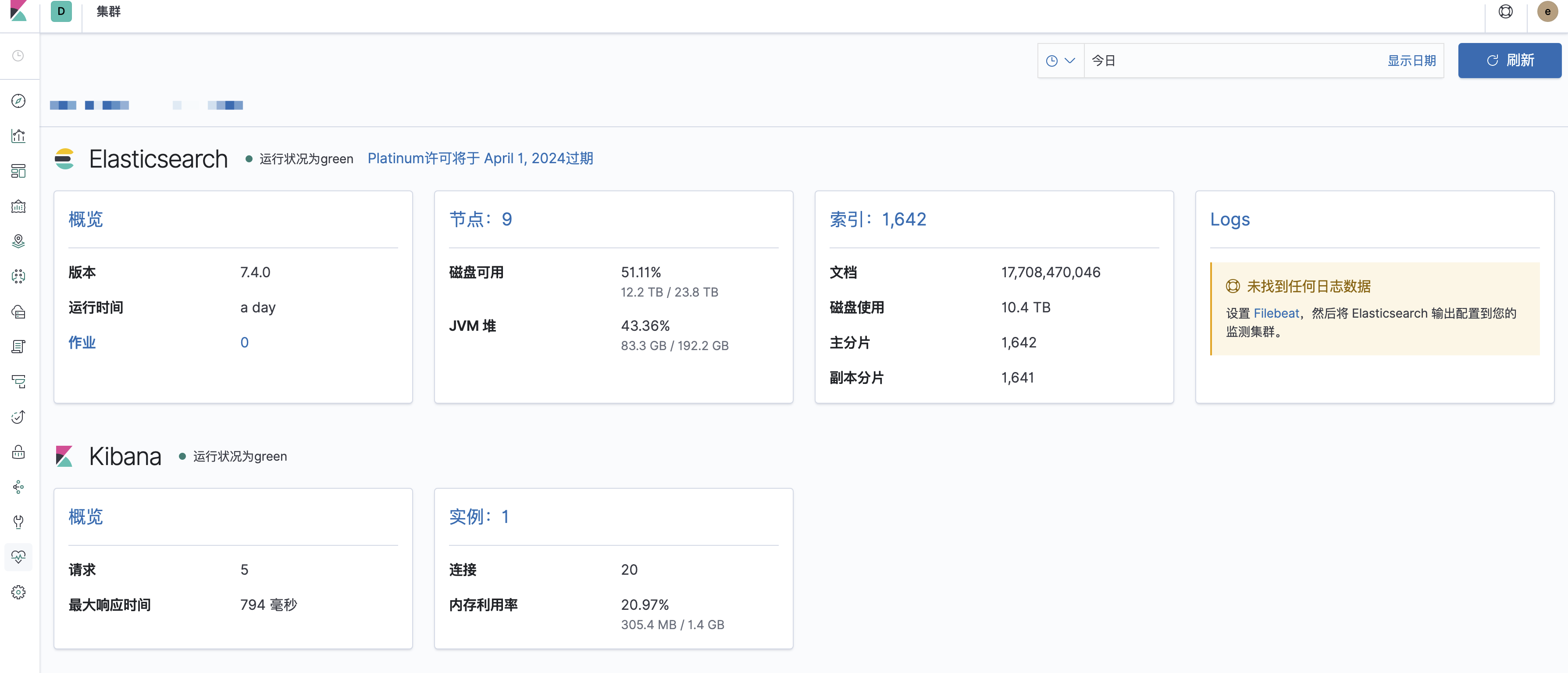Click the Kibana section heading

[125, 456]
